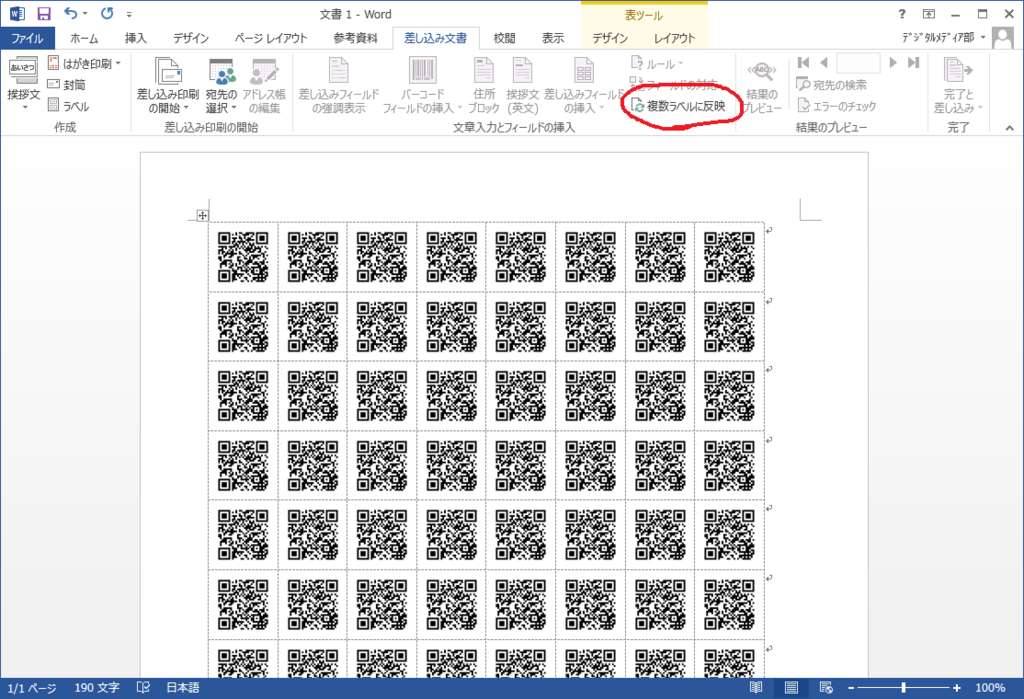Open word count from 190 文字
The width and height of the screenshot is (1024, 699).
pyautogui.click(x=97, y=688)
